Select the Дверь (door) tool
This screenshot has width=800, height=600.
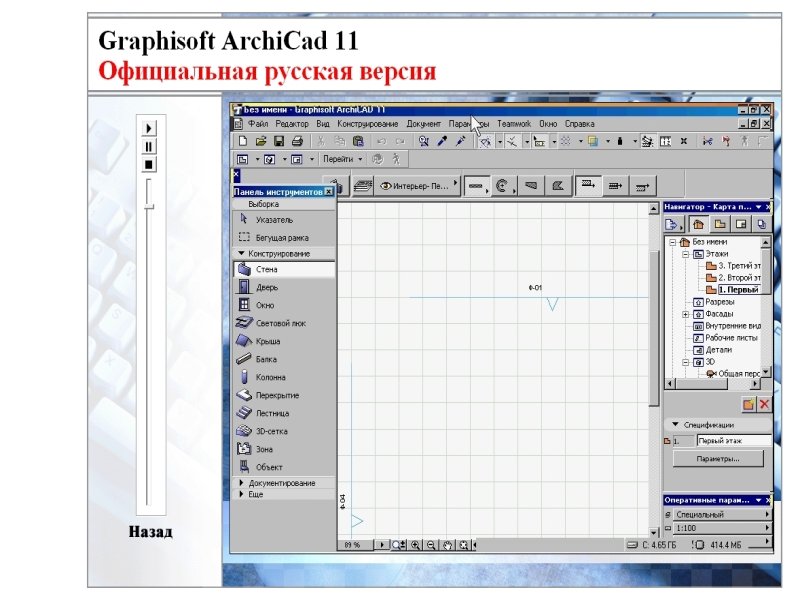click(x=266, y=287)
